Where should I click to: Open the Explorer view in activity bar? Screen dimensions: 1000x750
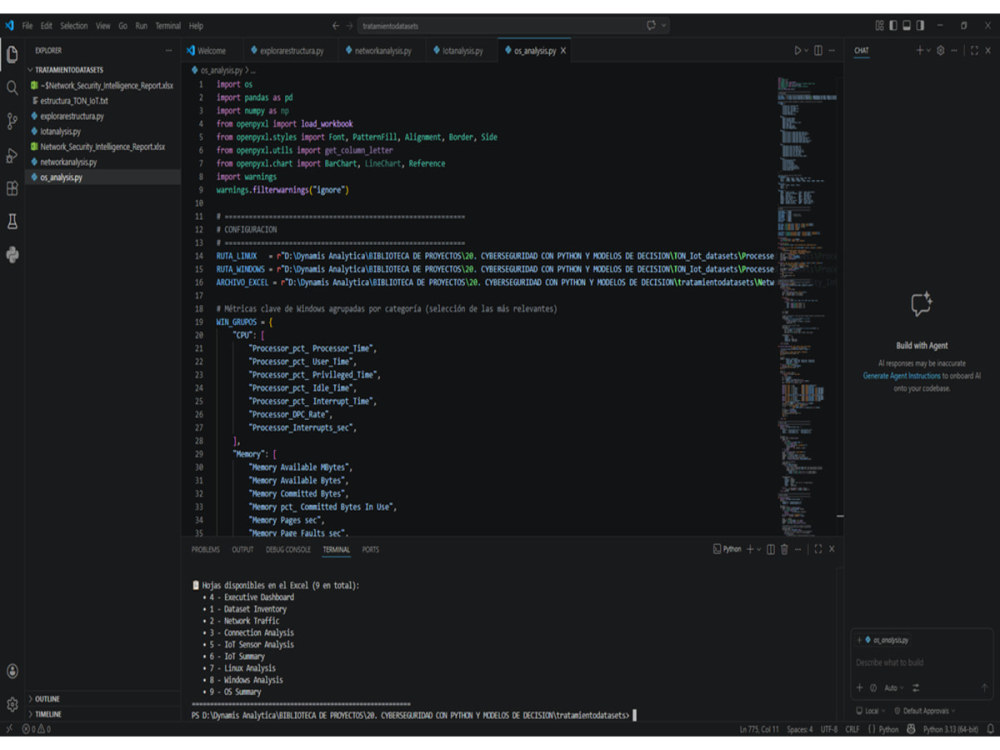12,54
